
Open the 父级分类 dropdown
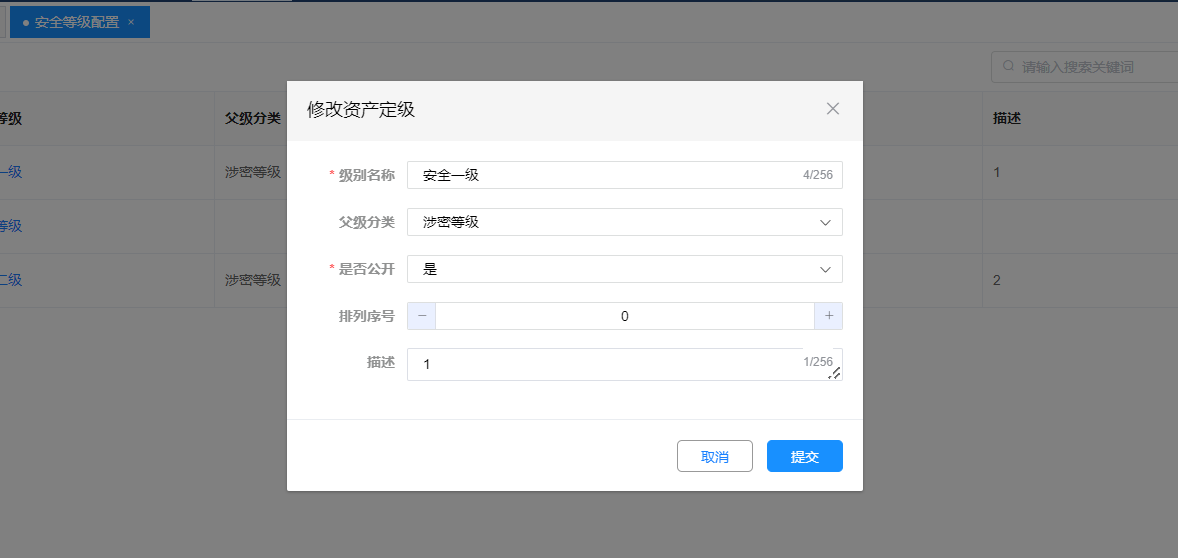(624, 222)
